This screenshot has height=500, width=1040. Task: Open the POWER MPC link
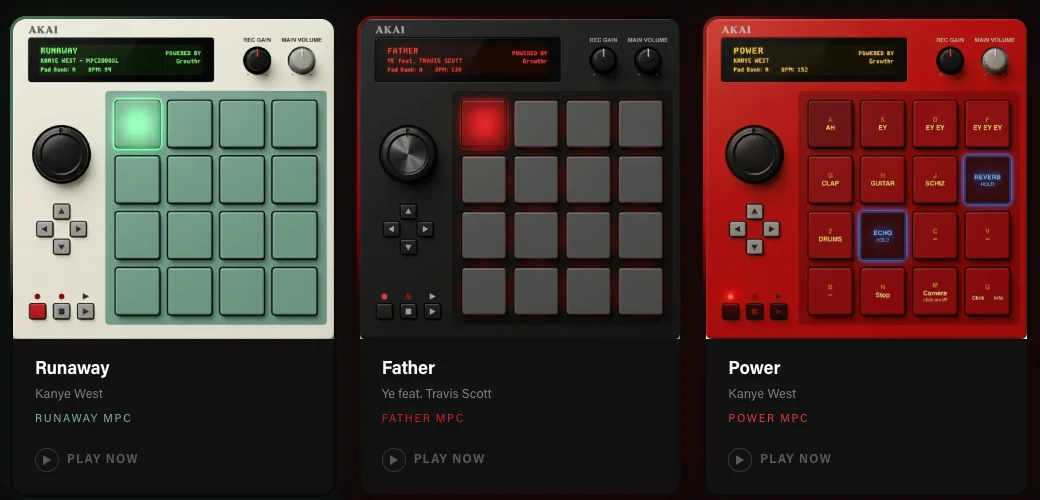click(769, 418)
